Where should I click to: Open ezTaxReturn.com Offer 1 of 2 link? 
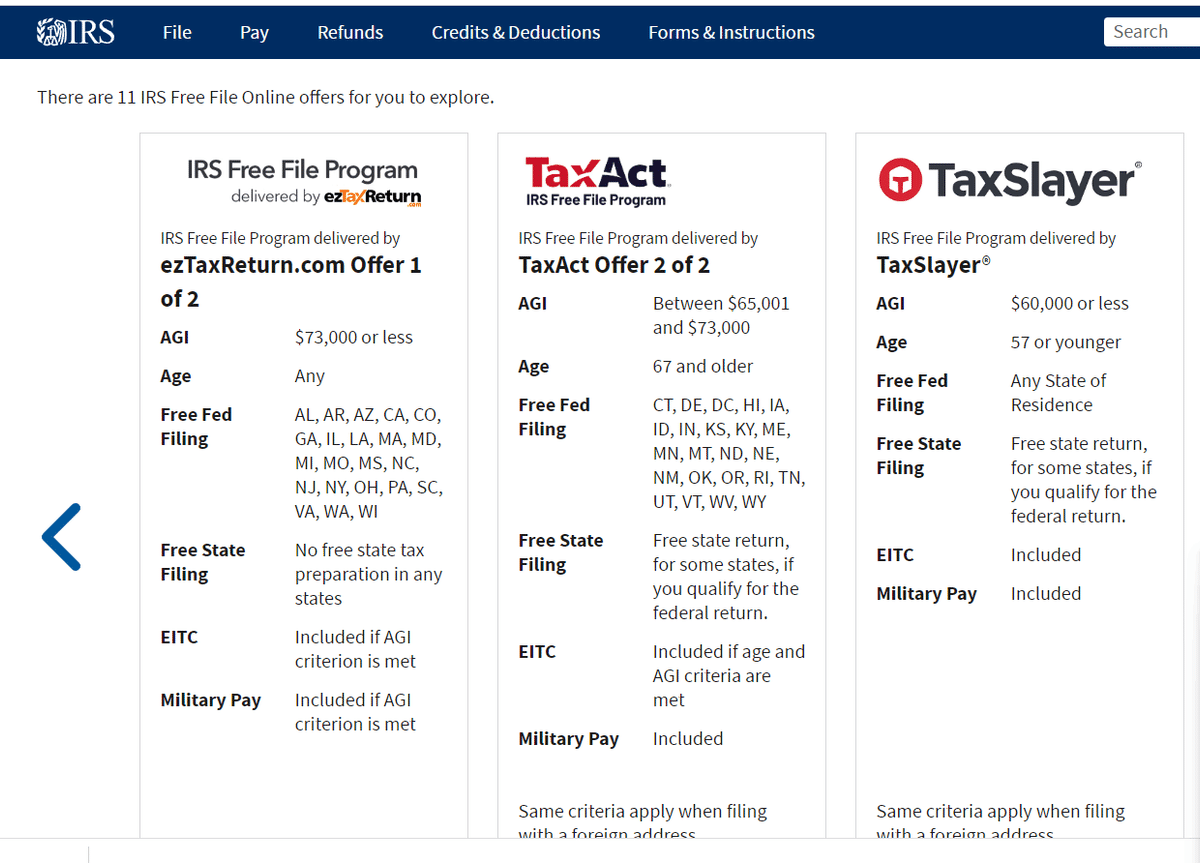[291, 281]
